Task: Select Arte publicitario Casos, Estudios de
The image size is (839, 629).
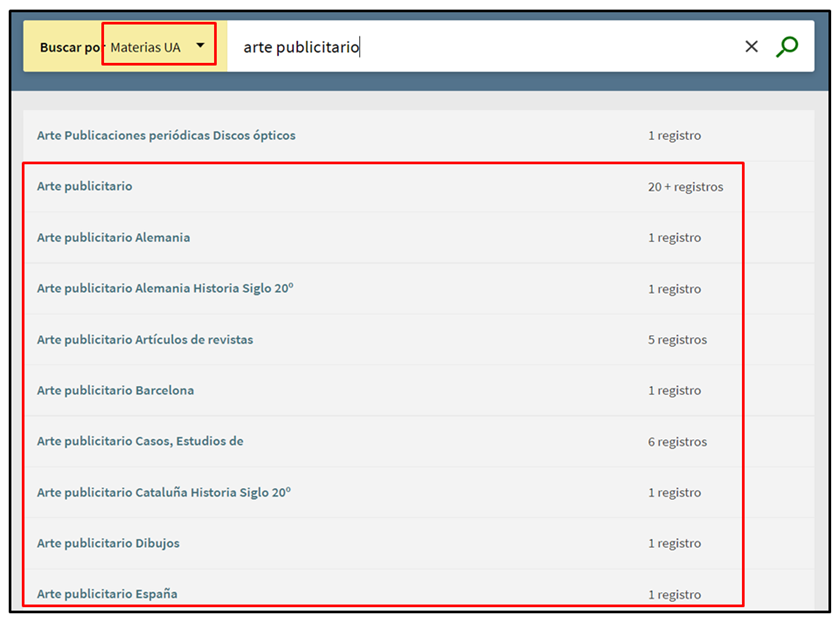Action: coord(140,441)
